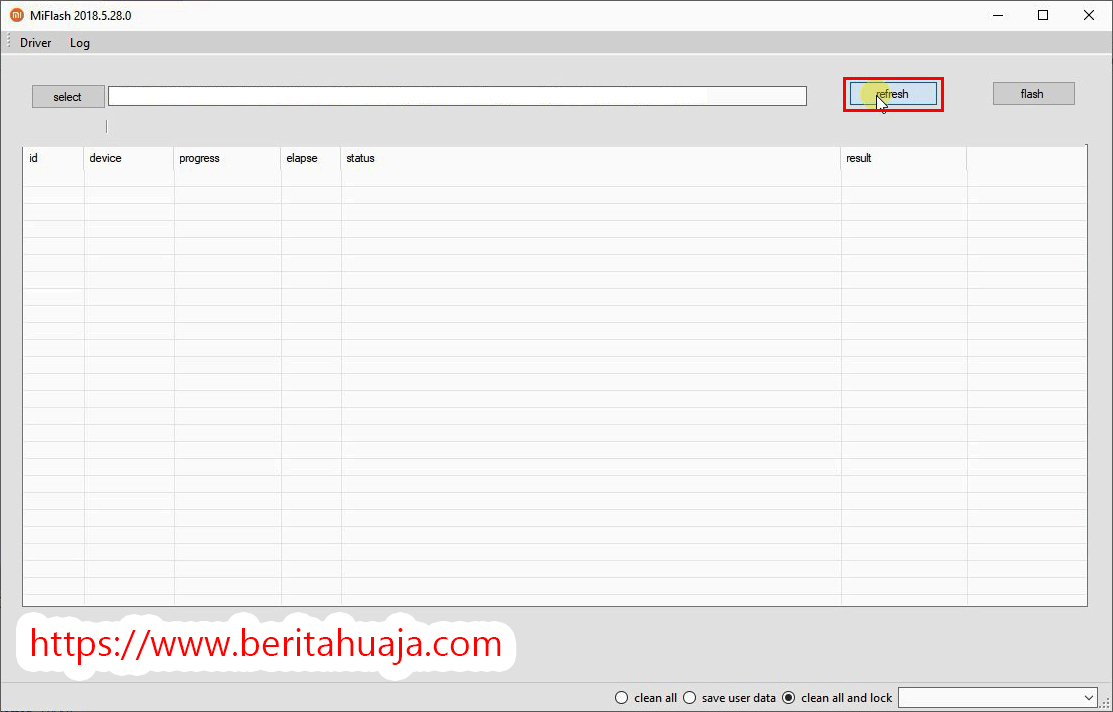This screenshot has width=1113, height=712.
Task: Open the Driver menu
Action: pyautogui.click(x=36, y=43)
